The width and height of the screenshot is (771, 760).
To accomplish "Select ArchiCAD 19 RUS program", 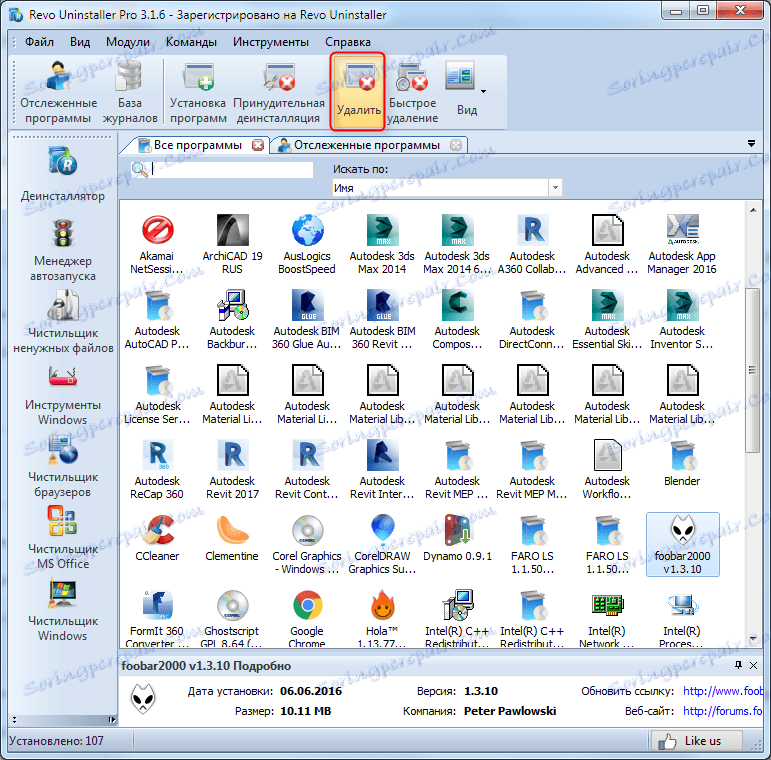I will (x=232, y=244).
